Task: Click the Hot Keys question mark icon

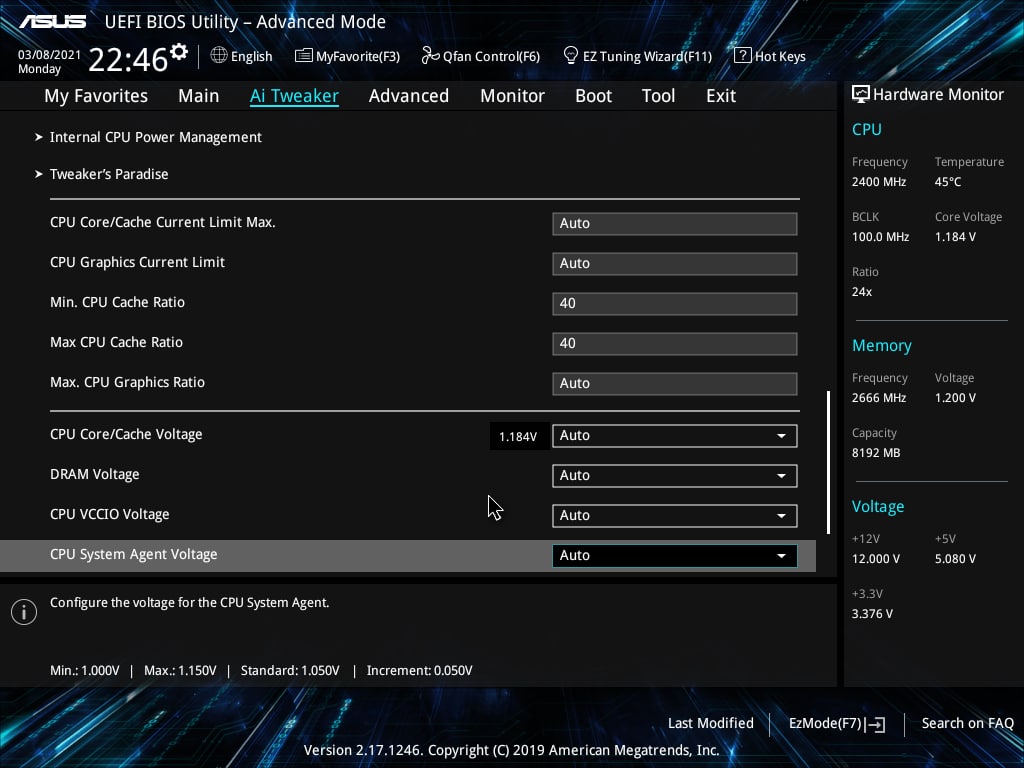Action: (x=742, y=56)
